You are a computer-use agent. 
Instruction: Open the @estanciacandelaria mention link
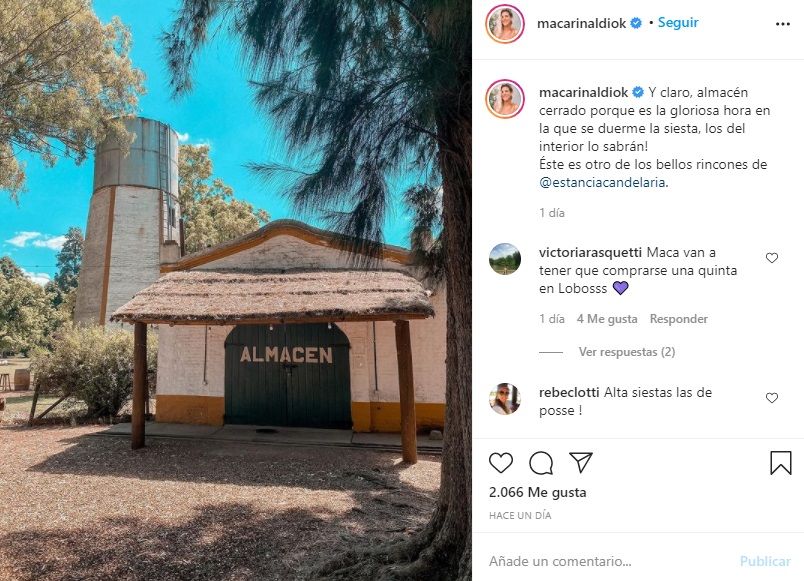(x=602, y=182)
